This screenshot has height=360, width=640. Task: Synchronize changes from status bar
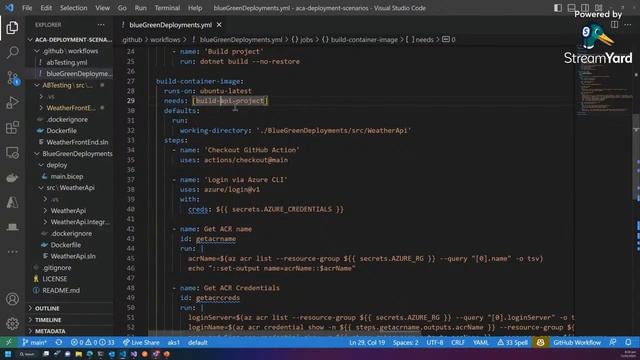59,342
